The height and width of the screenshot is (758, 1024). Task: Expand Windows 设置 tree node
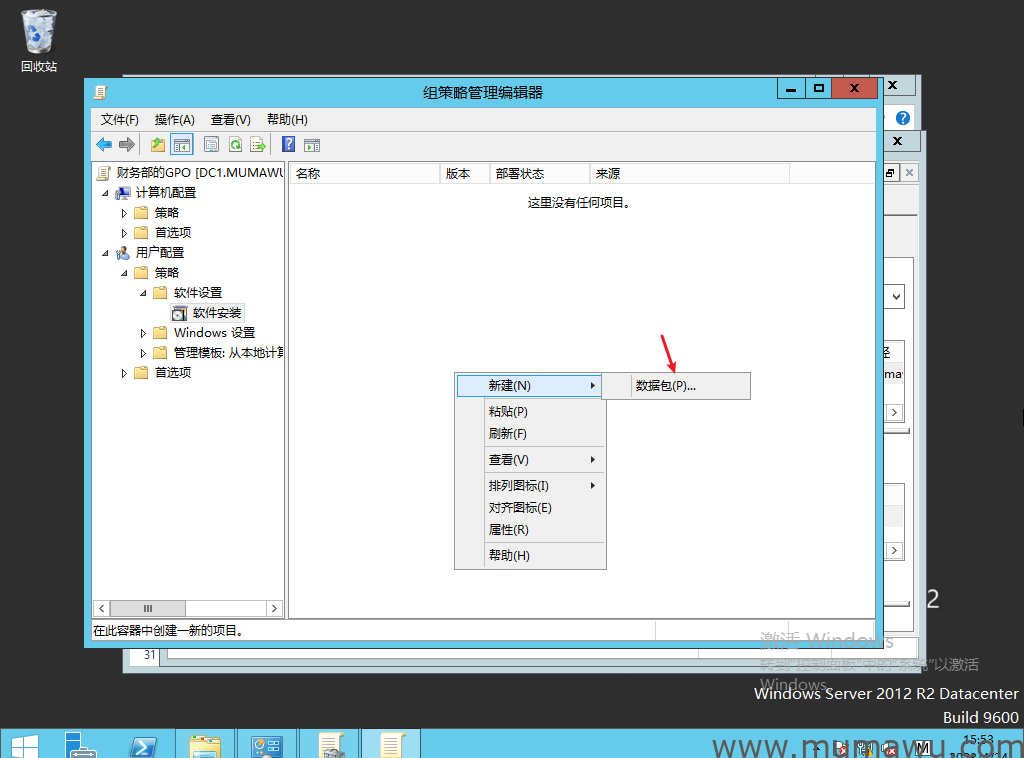tap(143, 333)
